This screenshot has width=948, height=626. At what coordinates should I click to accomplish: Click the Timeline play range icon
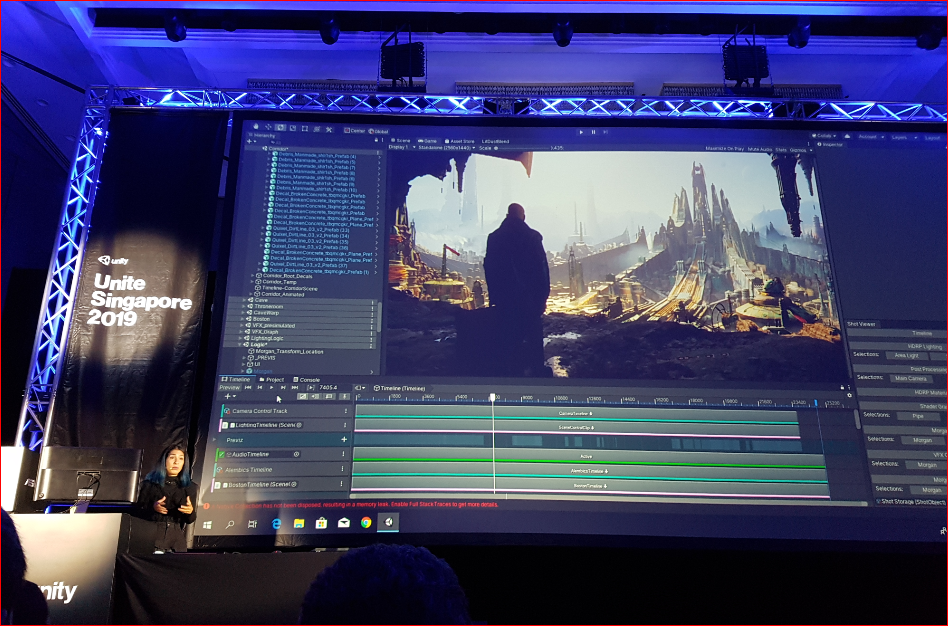point(311,388)
